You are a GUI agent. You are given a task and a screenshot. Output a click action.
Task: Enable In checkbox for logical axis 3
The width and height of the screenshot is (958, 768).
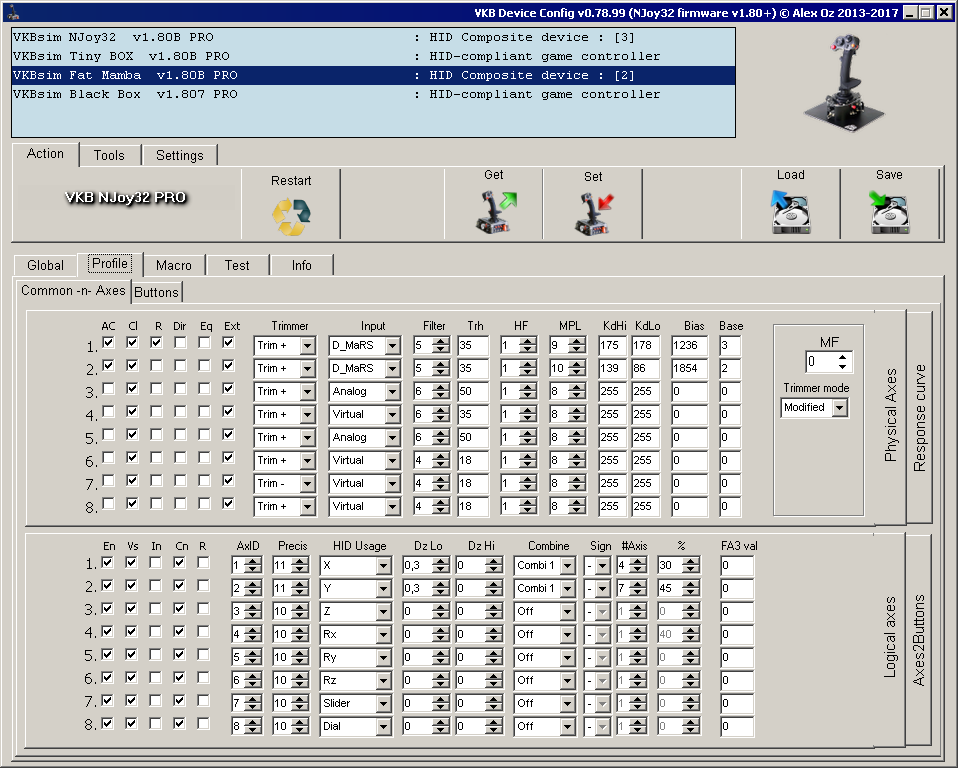click(155, 609)
